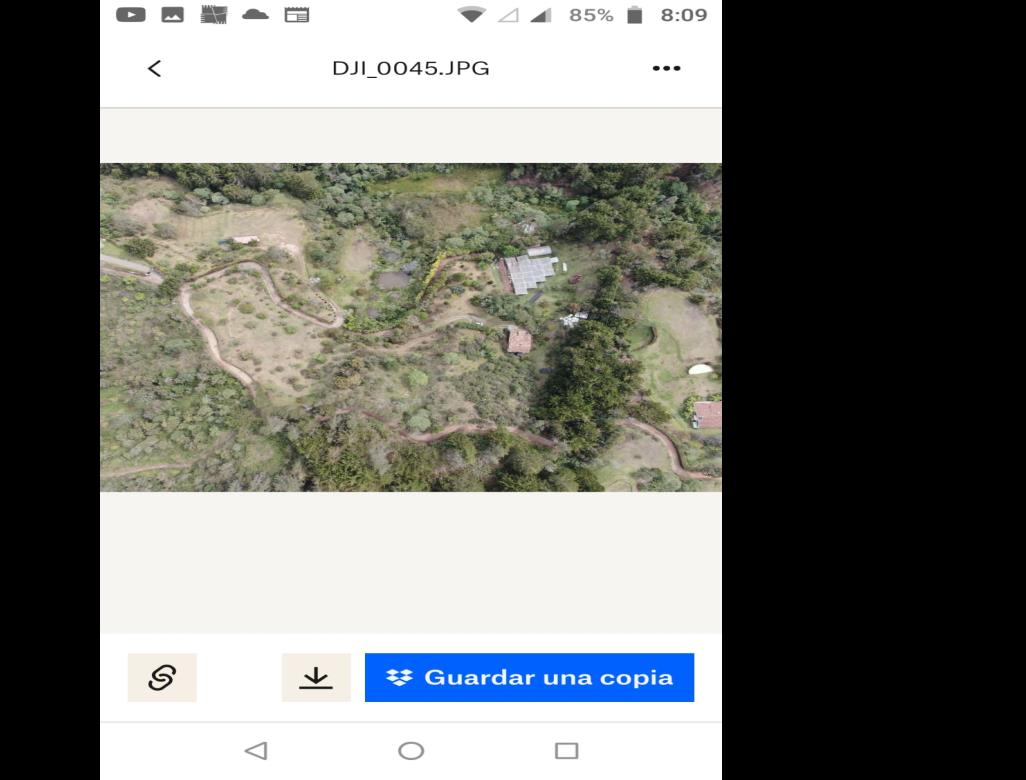Tap the picture notification icon in status bar
Image resolution: width=1026 pixels, height=780 pixels.
coord(171,15)
